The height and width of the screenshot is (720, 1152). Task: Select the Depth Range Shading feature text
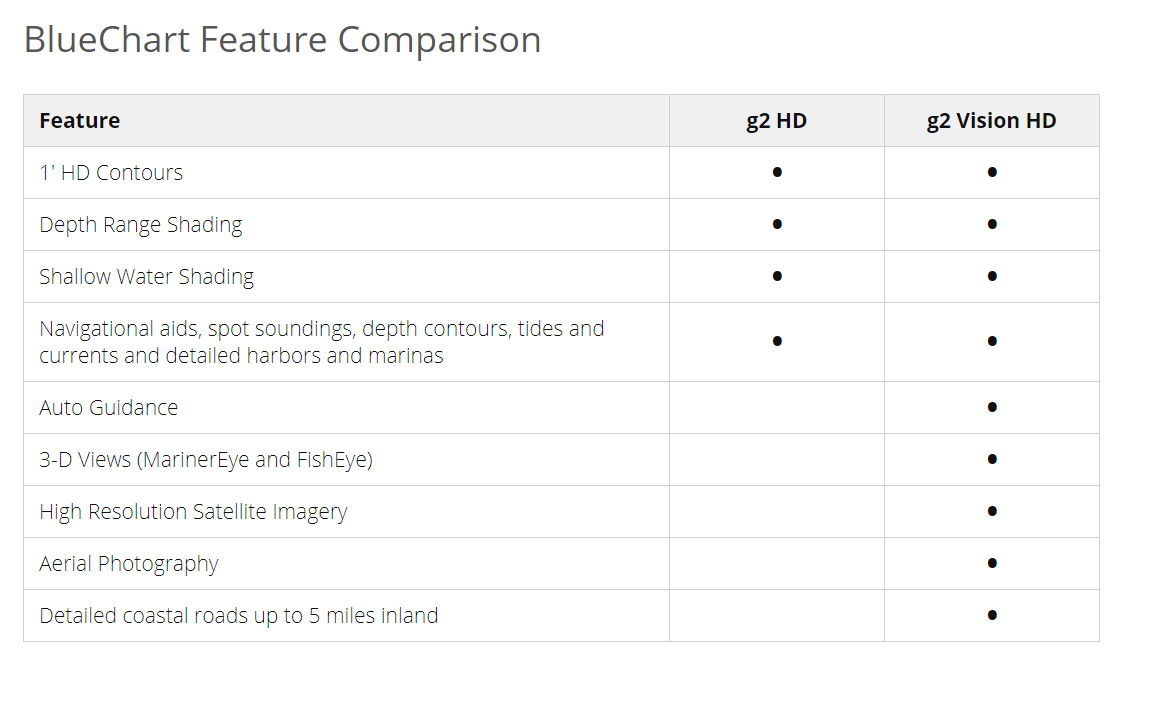pos(141,225)
